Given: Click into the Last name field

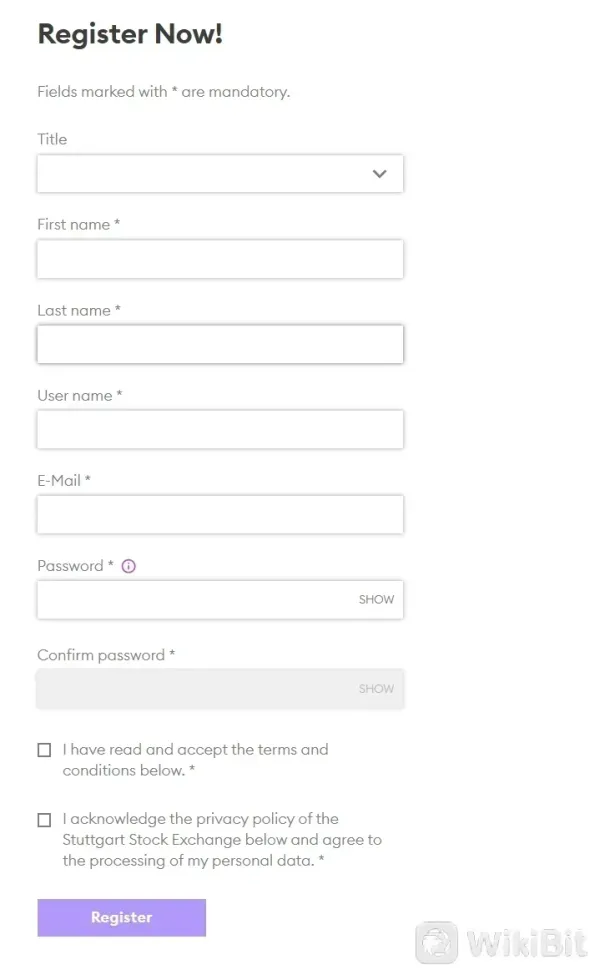Looking at the screenshot, I should tap(220, 344).
